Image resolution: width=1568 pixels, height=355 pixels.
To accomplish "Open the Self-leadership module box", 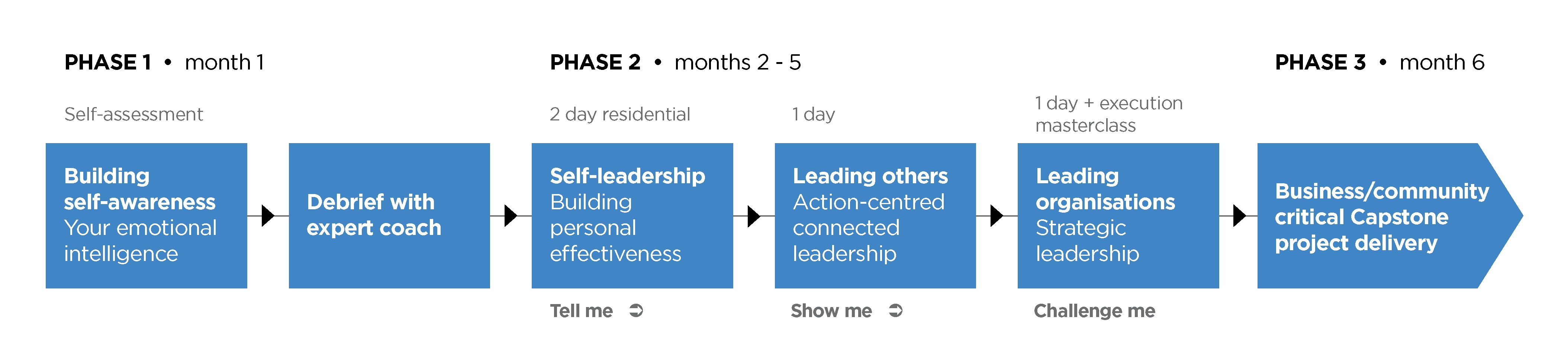I will coord(632,216).
